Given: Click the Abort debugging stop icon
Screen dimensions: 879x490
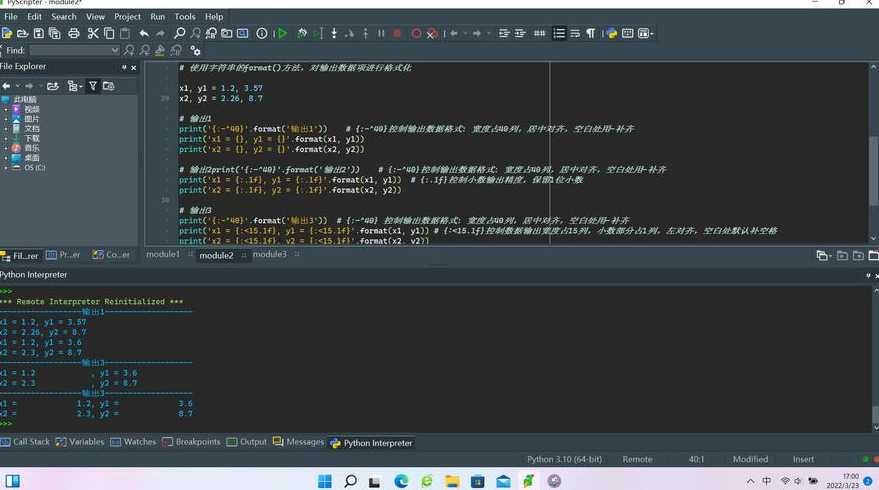Looking at the screenshot, I should (x=397, y=34).
